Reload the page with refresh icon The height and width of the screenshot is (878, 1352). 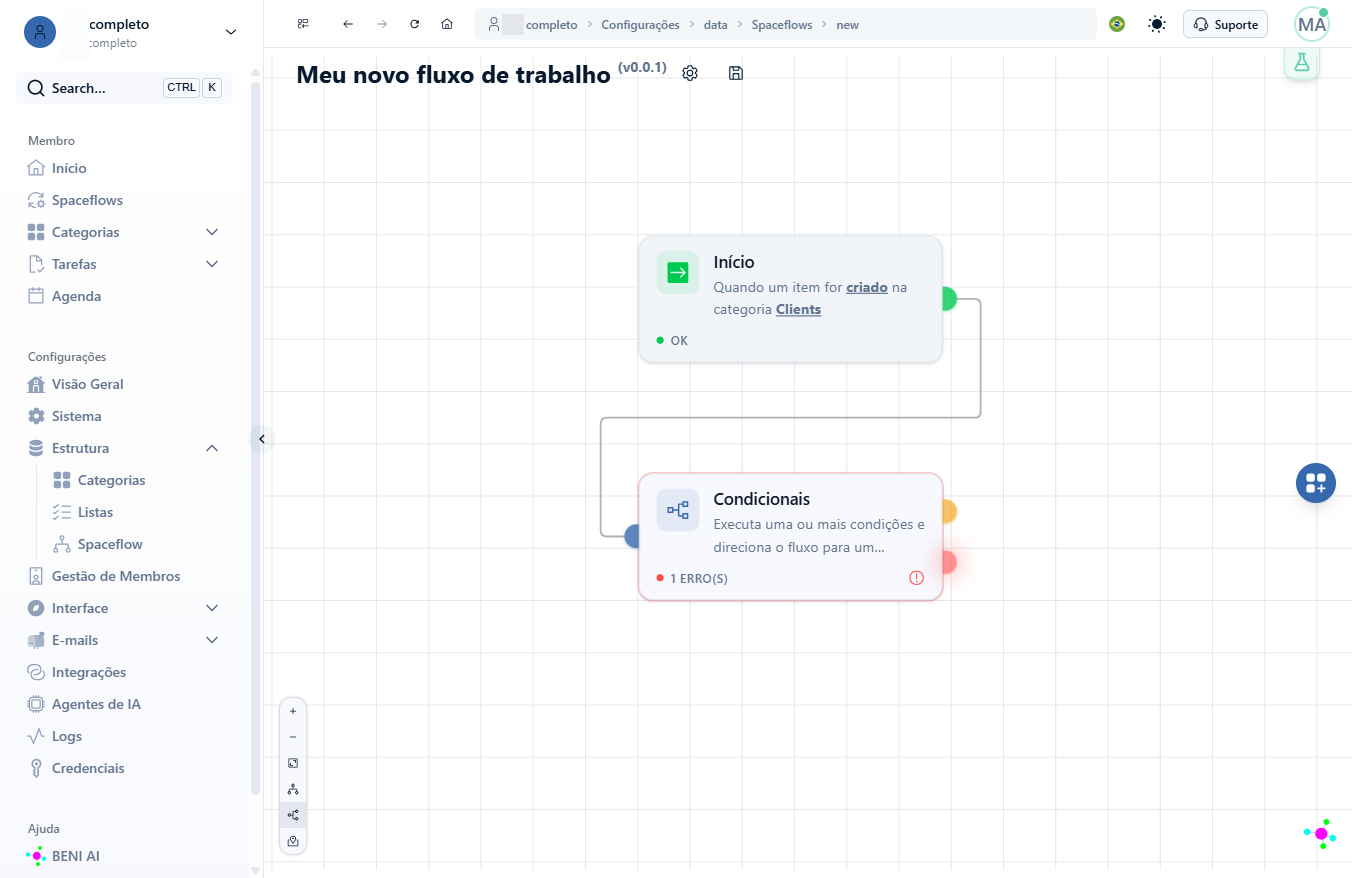point(414,24)
